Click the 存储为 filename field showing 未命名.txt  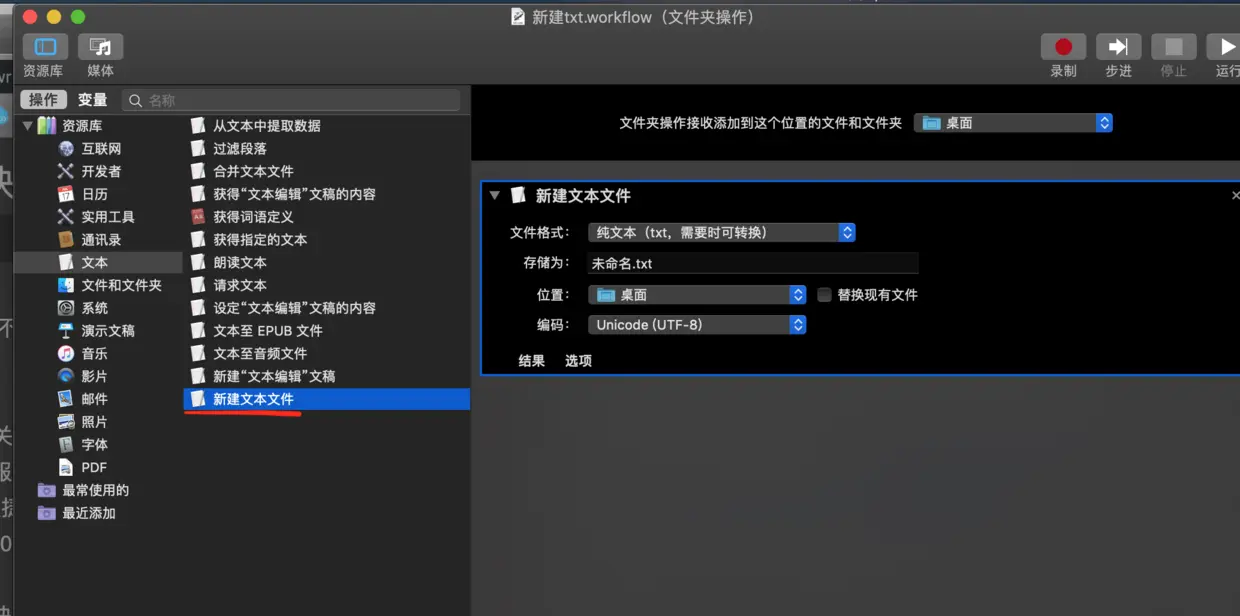pyautogui.click(x=750, y=263)
